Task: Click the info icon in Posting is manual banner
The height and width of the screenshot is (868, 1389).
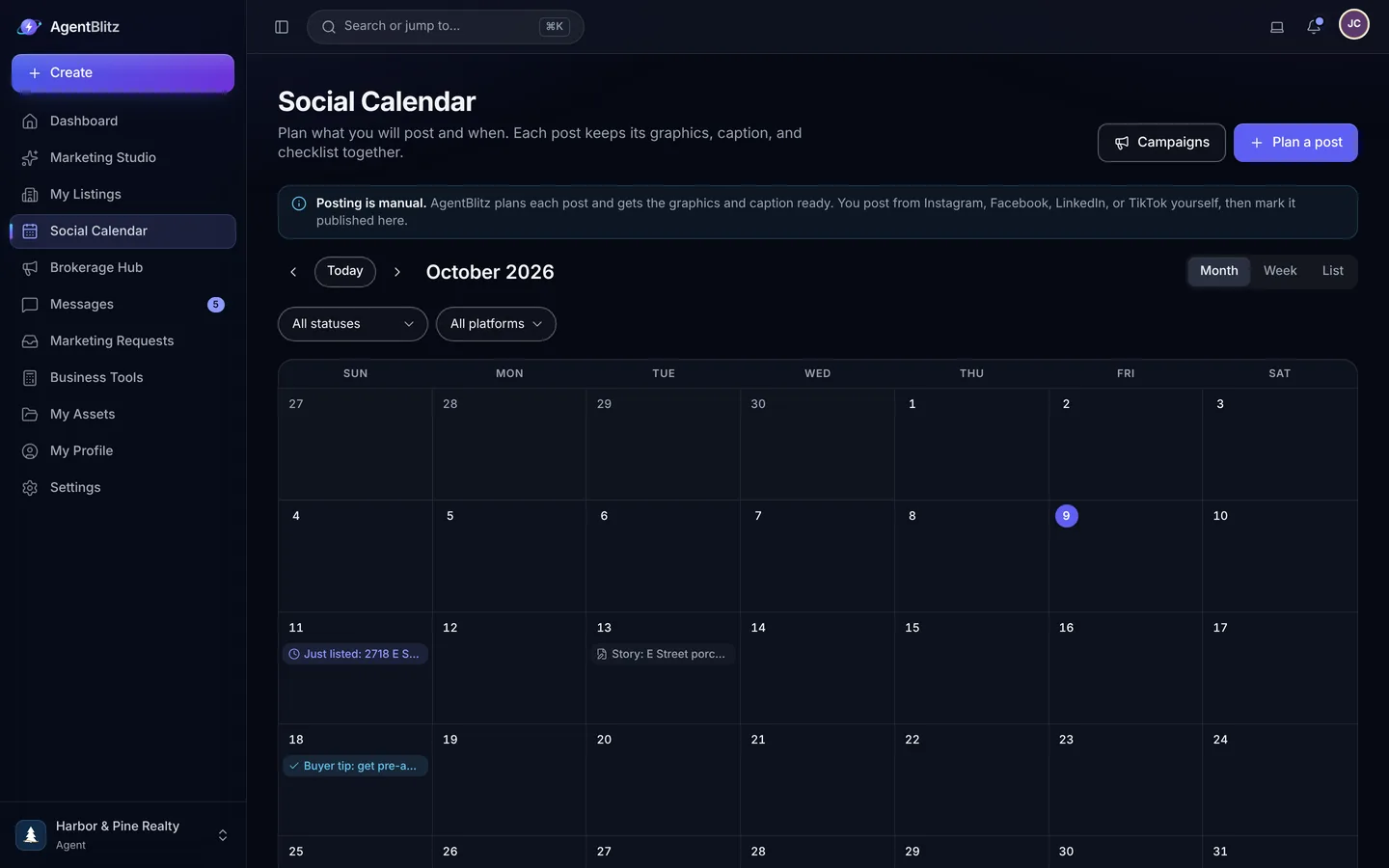Action: click(299, 203)
